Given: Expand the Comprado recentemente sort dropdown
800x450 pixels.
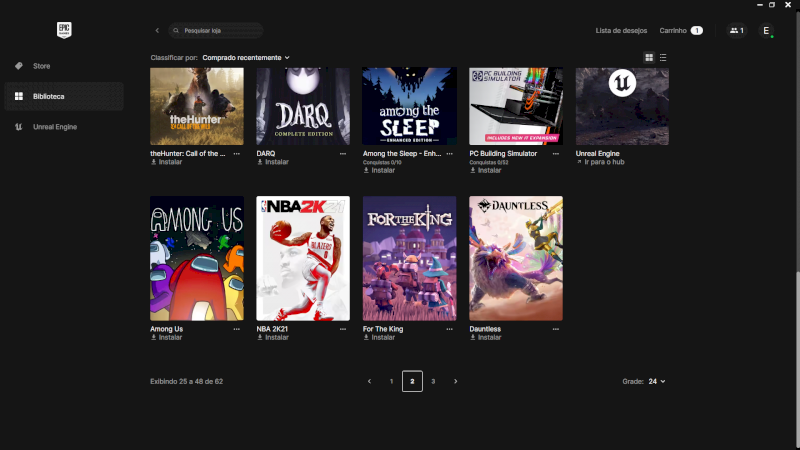Looking at the screenshot, I should point(246,58).
